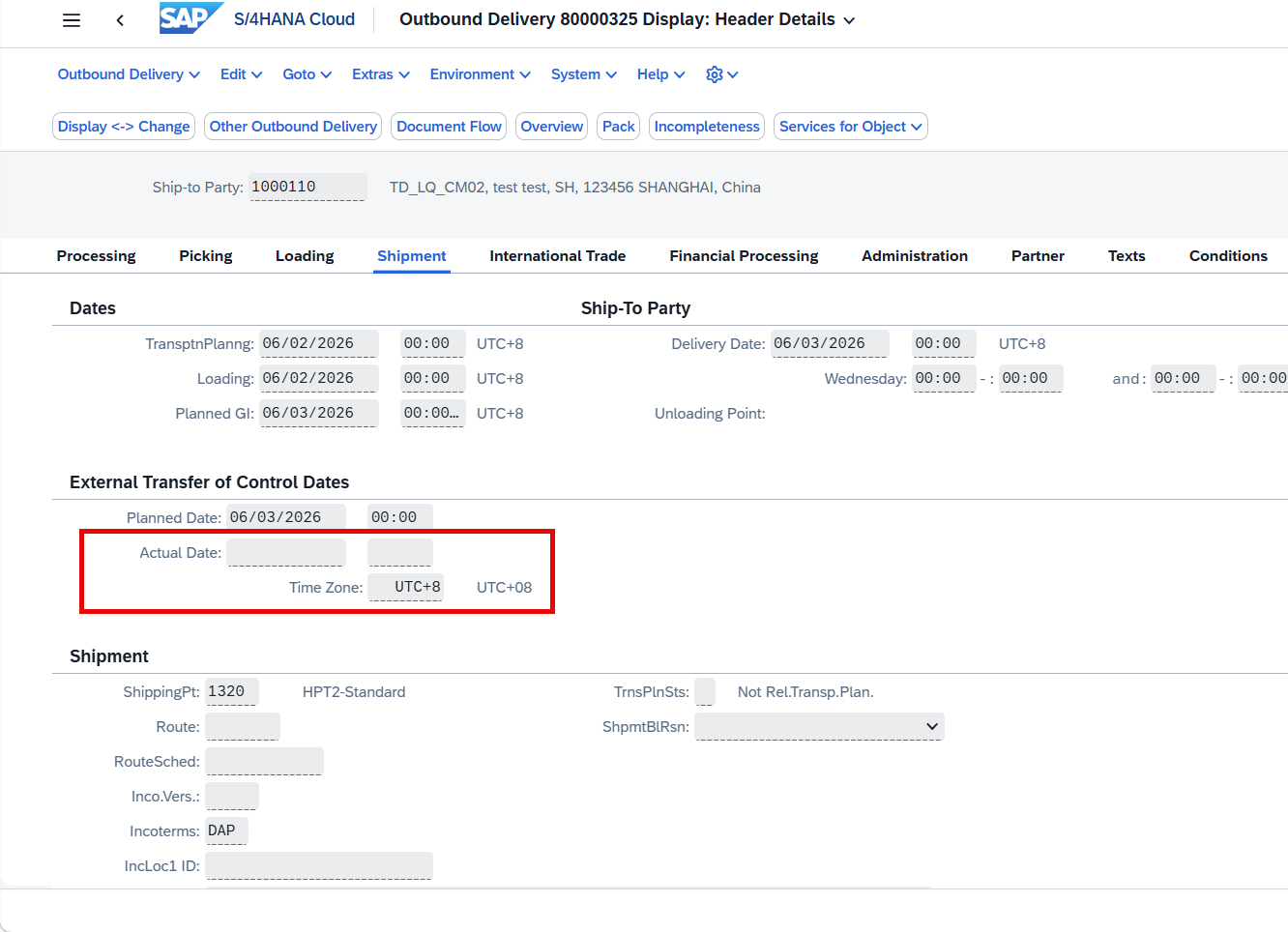Image resolution: width=1288 pixels, height=932 pixels.
Task: Click the Inco.Vers. field
Action: tap(232, 796)
